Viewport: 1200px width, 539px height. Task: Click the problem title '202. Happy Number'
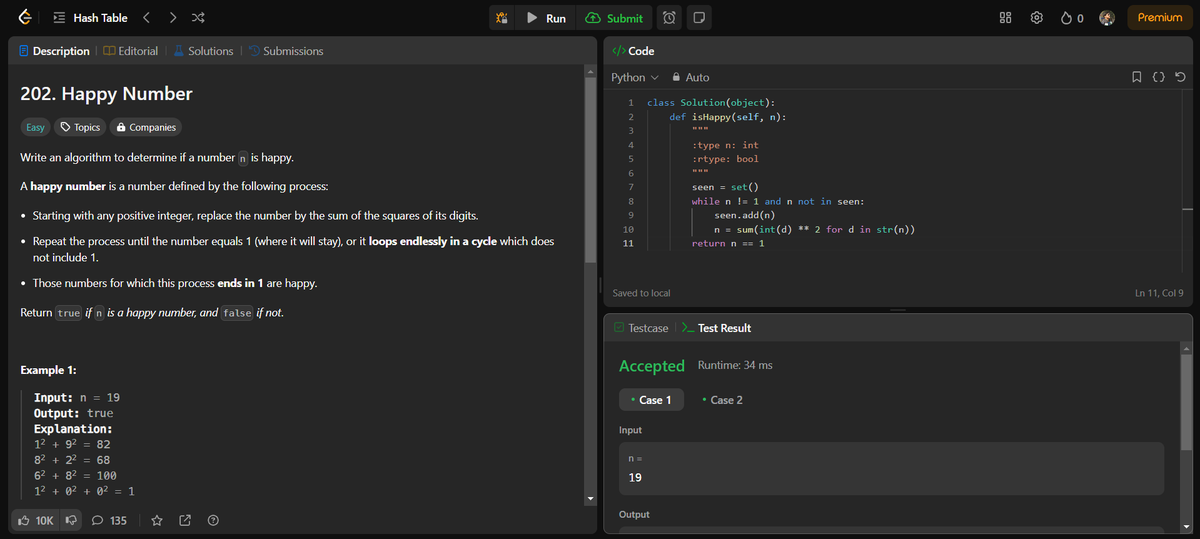107,94
